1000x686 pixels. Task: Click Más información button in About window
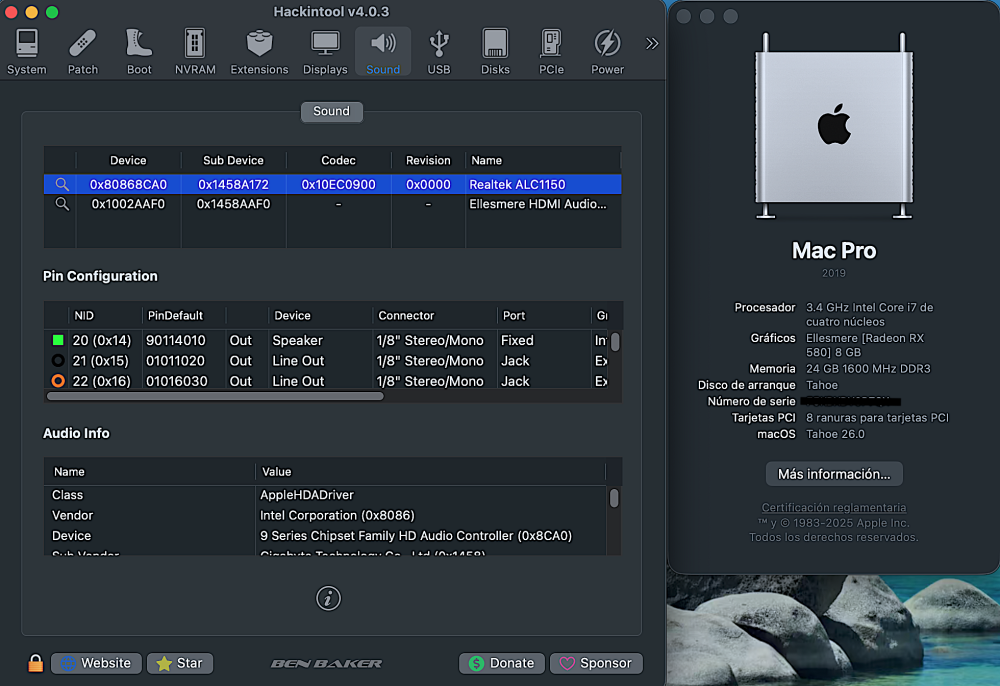tap(834, 474)
